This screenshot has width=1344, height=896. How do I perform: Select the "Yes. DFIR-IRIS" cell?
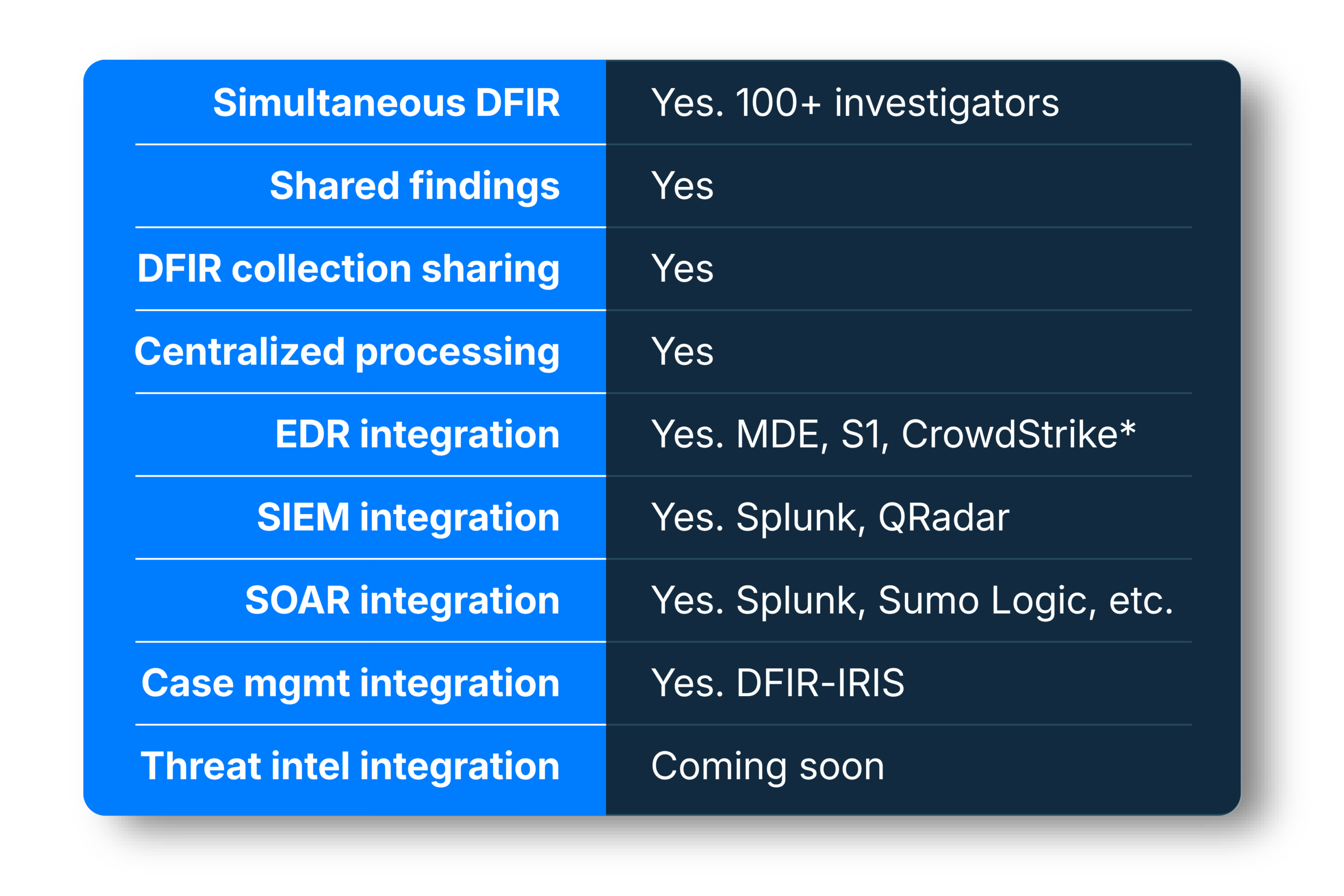(x=778, y=683)
